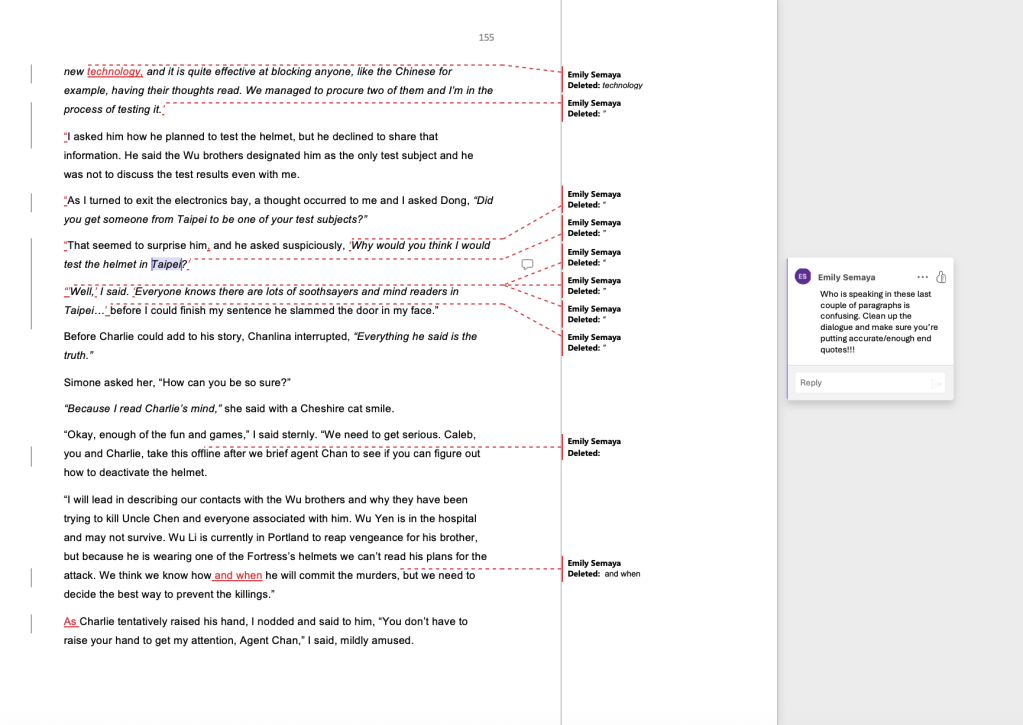Click the change bar beside the 'how and when' line
1023x725 pixels.
coord(32,576)
